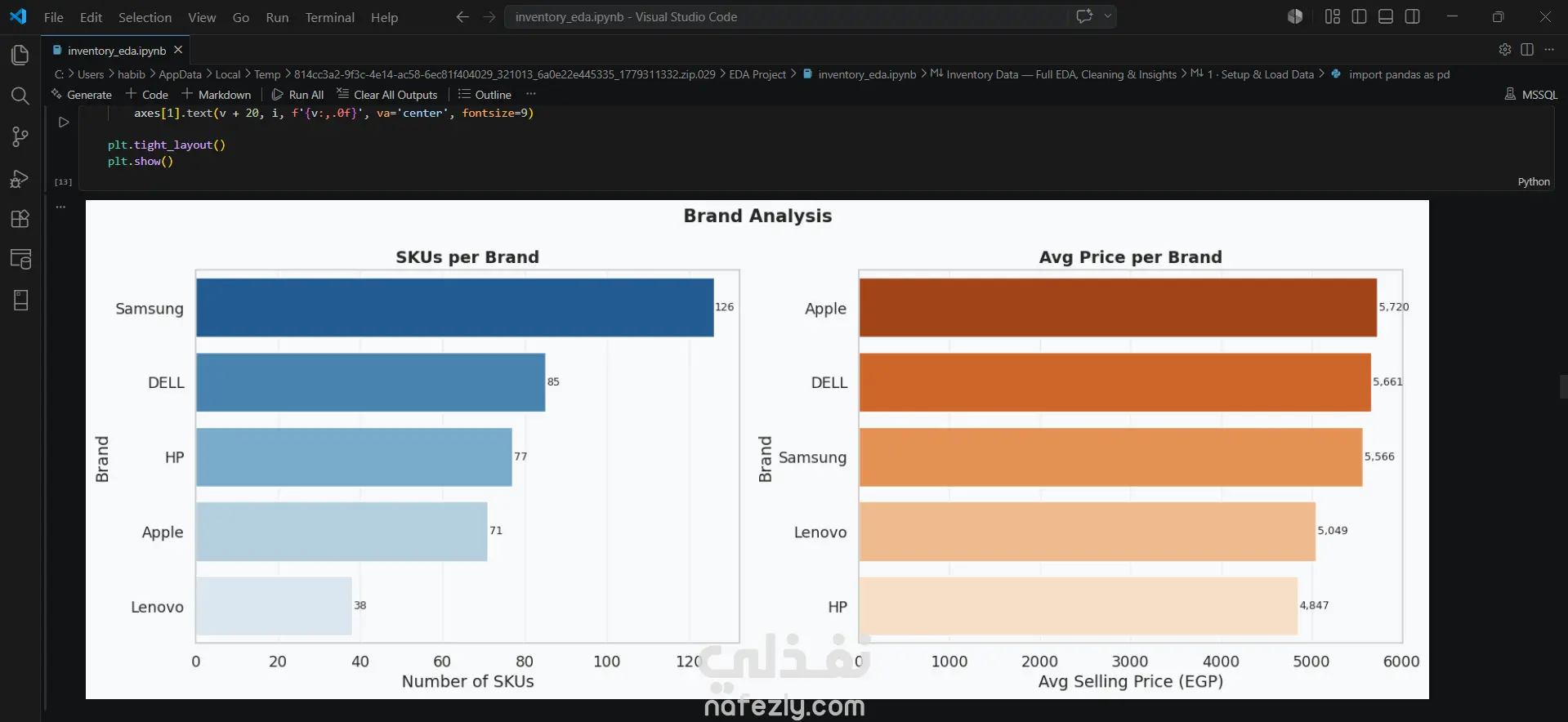Screen dimensions: 1568x722
Task: Open editor More Actions ellipsis at top right
Action: [1549, 50]
